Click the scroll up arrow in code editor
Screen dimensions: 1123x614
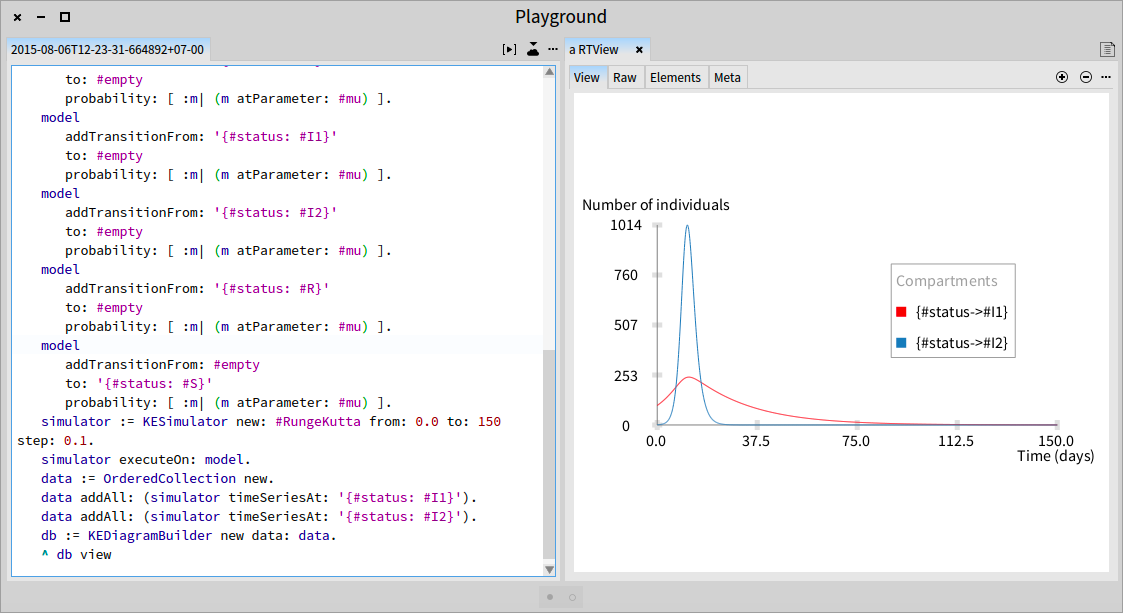click(549, 72)
